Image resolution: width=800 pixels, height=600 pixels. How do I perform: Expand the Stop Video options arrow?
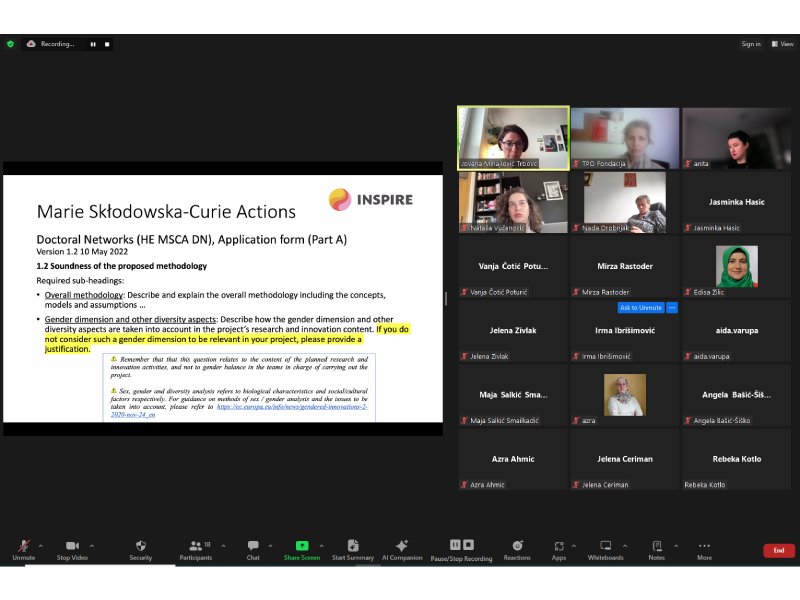tap(93, 546)
